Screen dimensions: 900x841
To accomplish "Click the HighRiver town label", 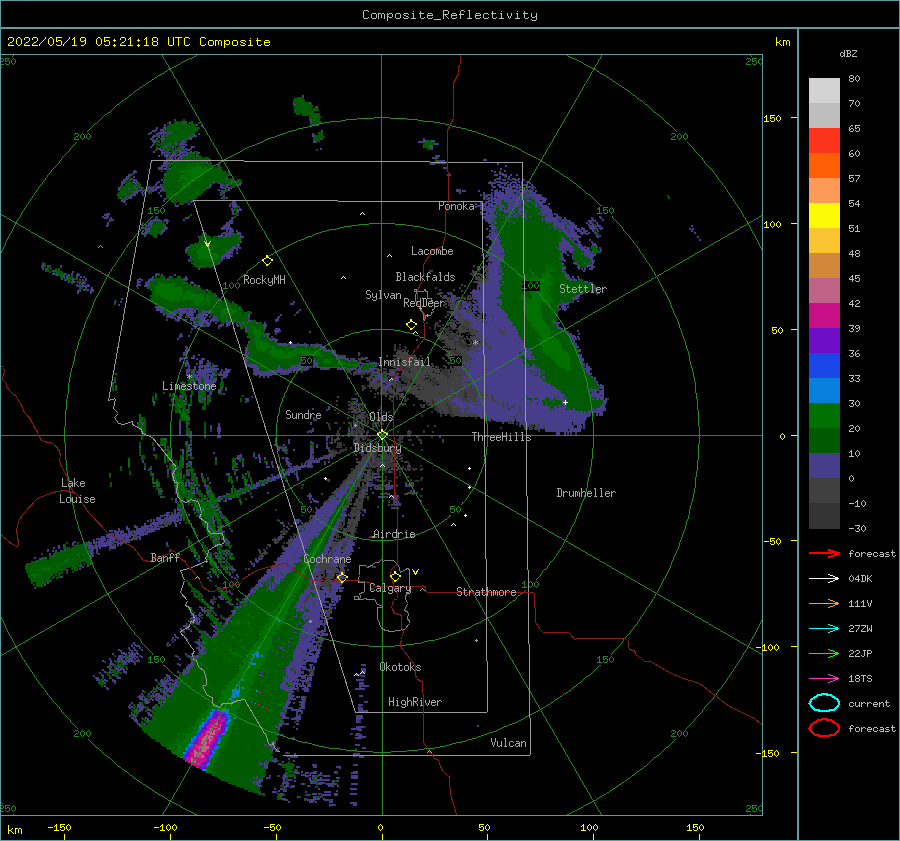I will click(415, 702).
